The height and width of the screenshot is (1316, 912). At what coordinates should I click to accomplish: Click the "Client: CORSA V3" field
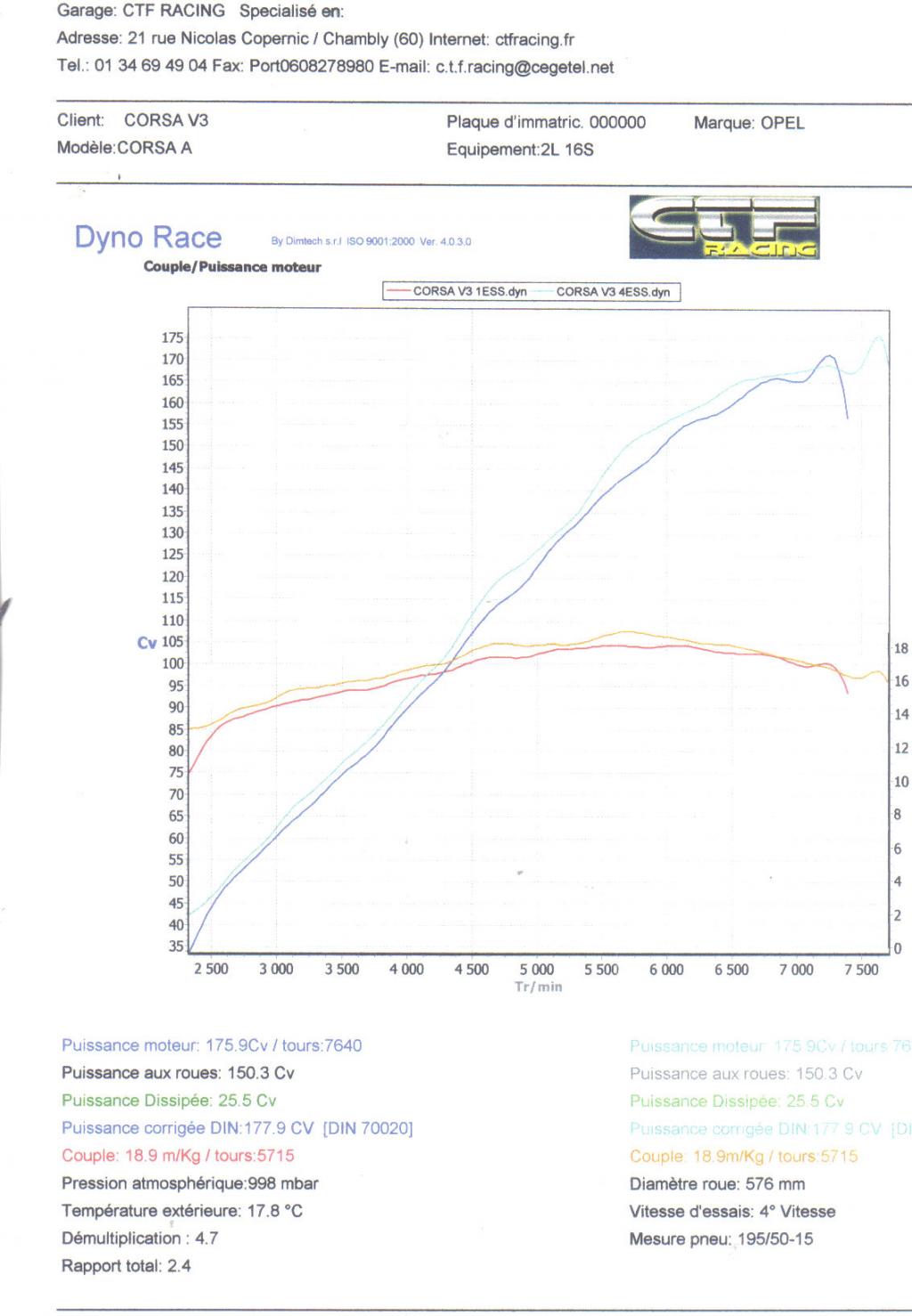(133, 120)
